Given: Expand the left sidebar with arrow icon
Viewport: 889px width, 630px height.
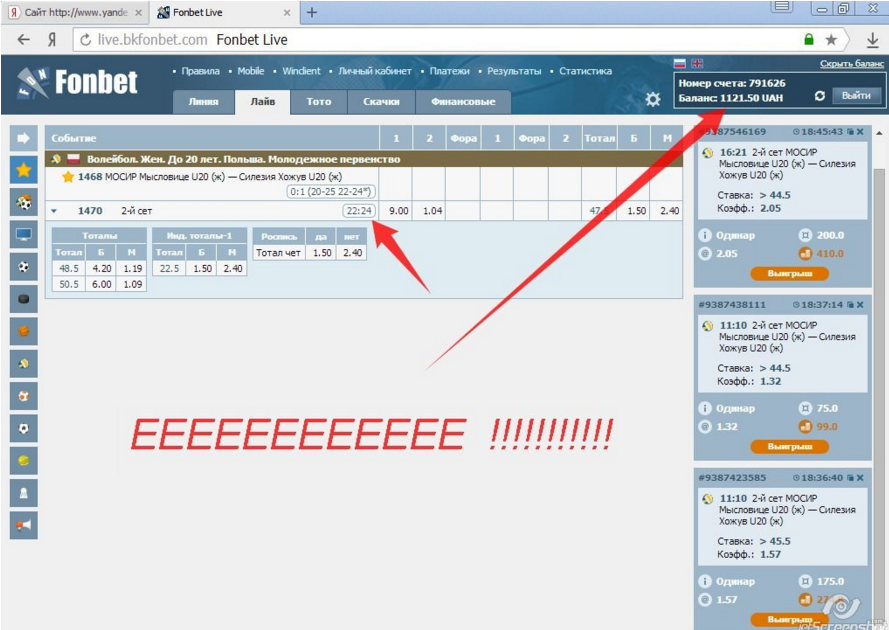Looking at the screenshot, I should (x=24, y=138).
